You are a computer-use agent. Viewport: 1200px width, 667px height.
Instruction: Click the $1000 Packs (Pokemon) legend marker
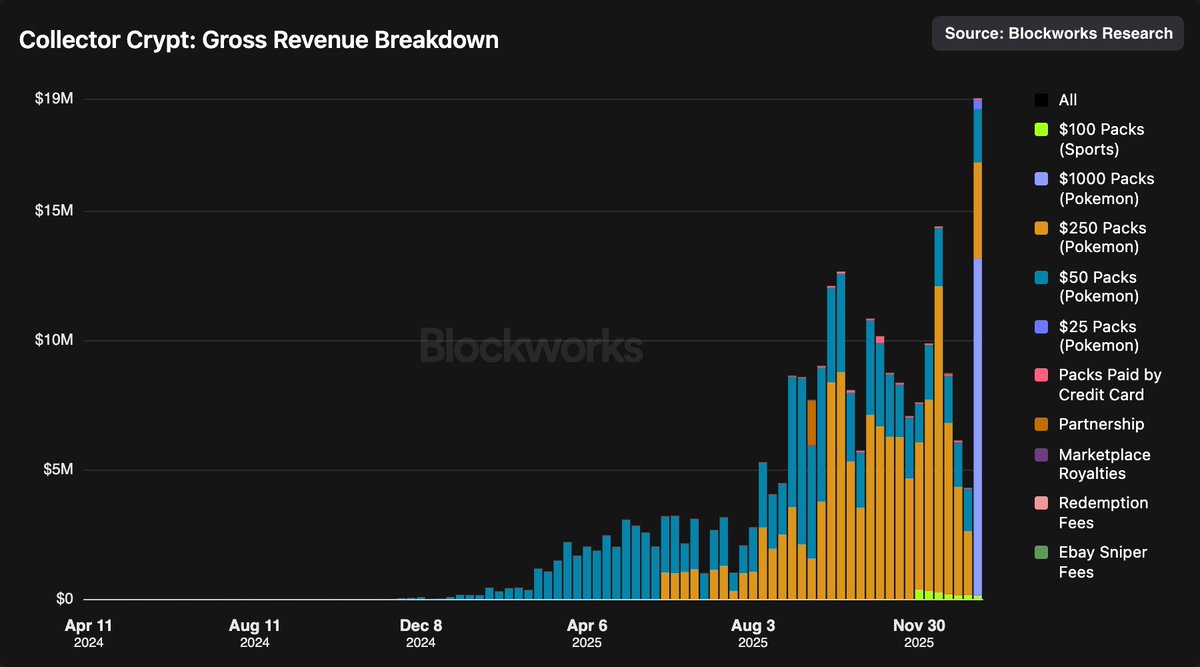point(1042,178)
